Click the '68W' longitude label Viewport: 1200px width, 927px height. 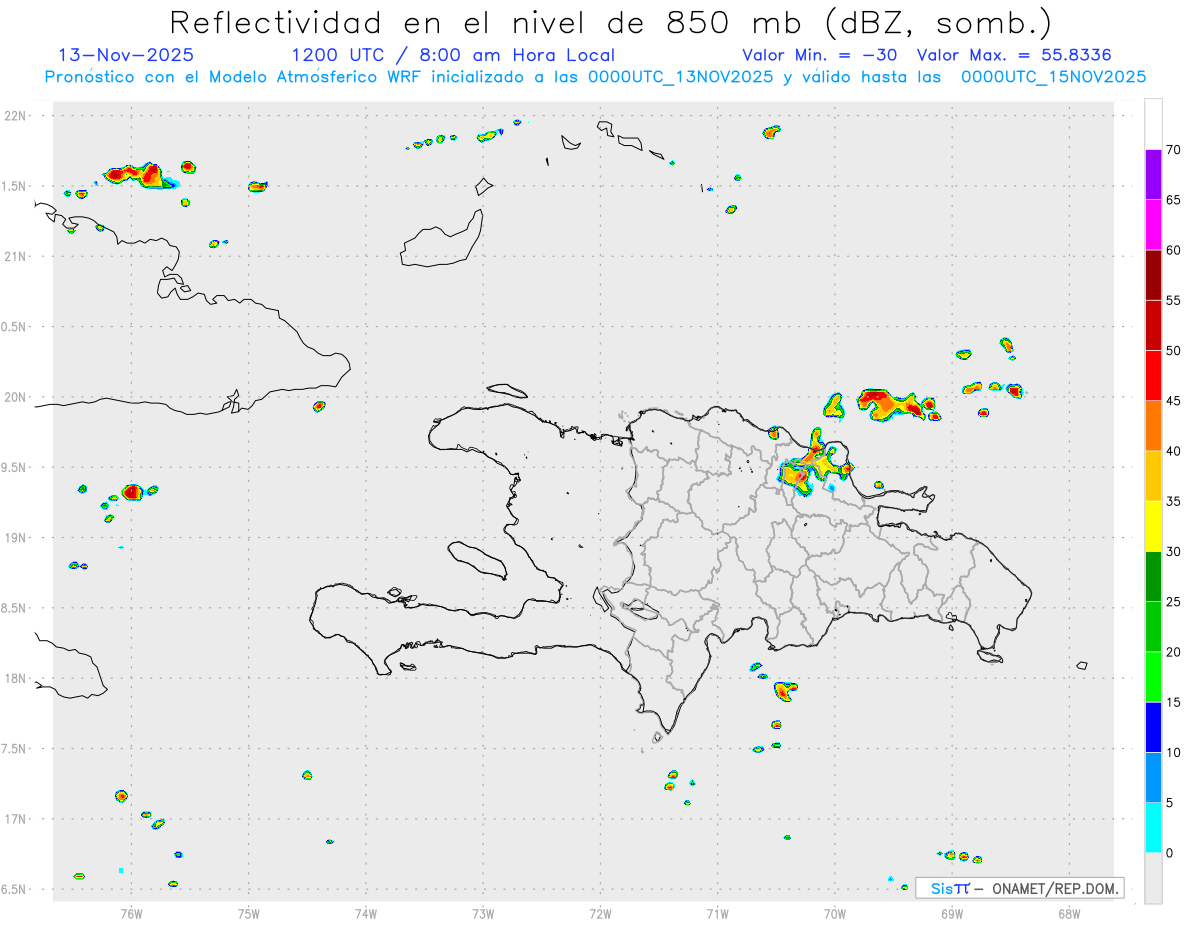[x=1069, y=914]
